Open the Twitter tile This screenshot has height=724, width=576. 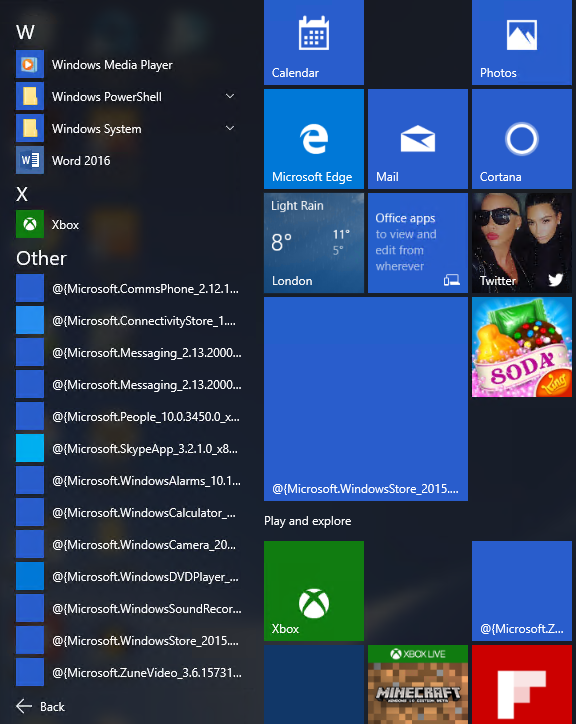pyautogui.click(x=521, y=243)
